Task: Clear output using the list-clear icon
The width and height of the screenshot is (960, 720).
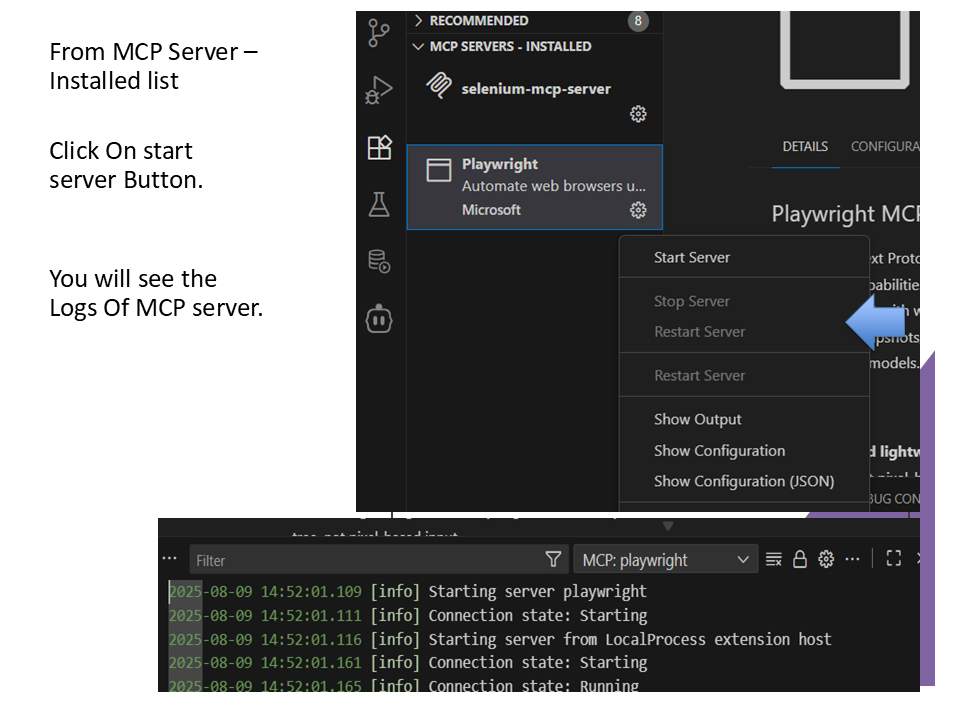Action: (x=774, y=559)
